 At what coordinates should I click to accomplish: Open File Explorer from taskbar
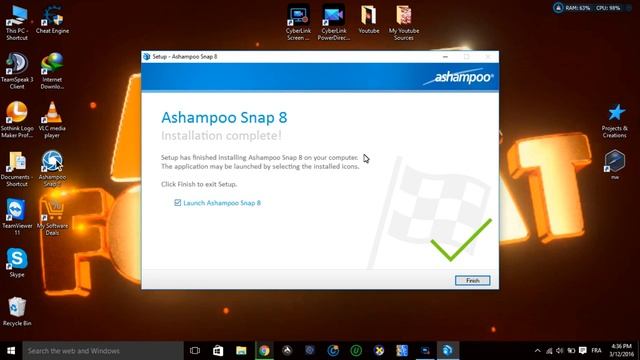pyautogui.click(x=241, y=351)
